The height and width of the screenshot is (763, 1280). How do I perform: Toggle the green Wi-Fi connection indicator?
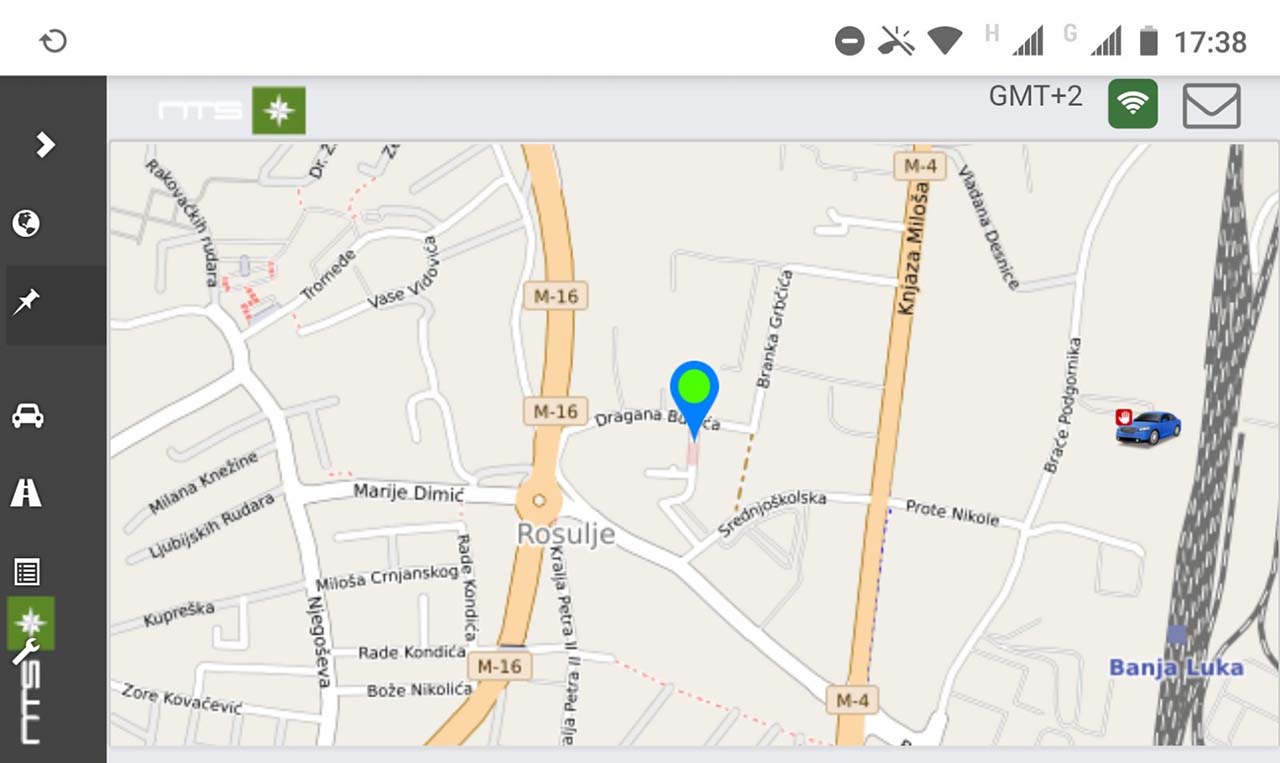(x=1132, y=104)
